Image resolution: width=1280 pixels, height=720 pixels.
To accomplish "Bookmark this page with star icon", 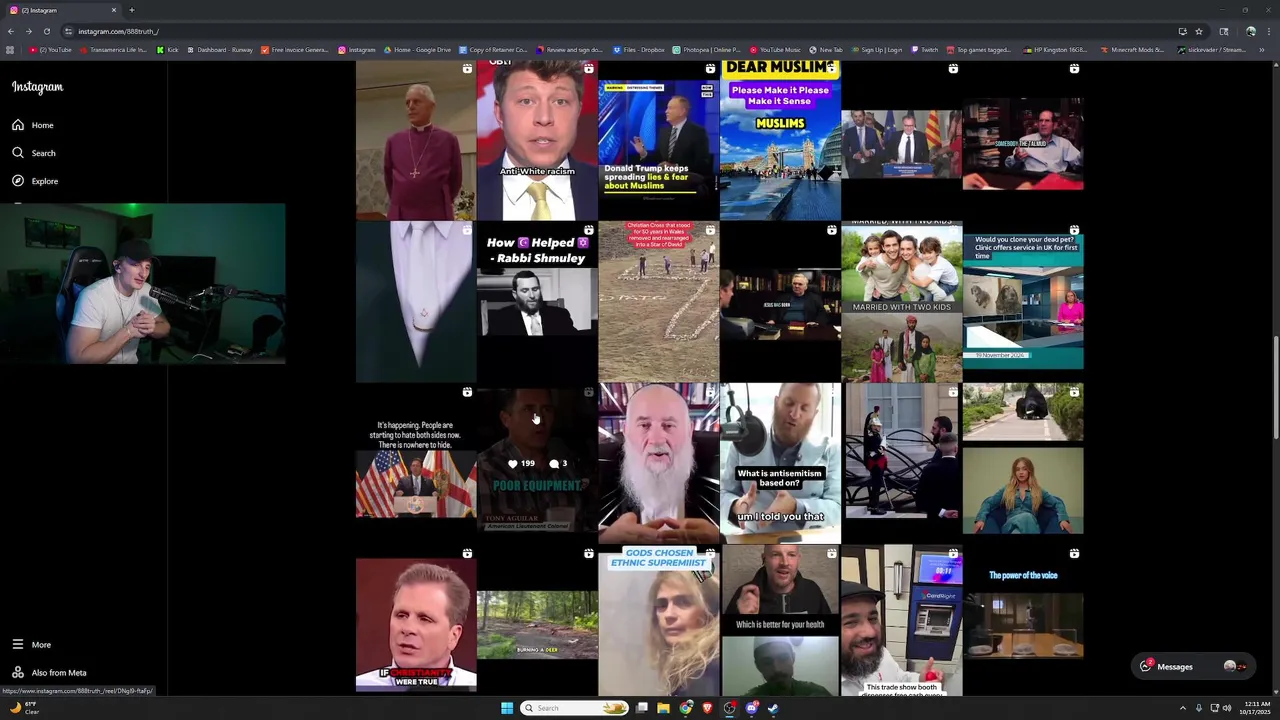I will (1198, 31).
